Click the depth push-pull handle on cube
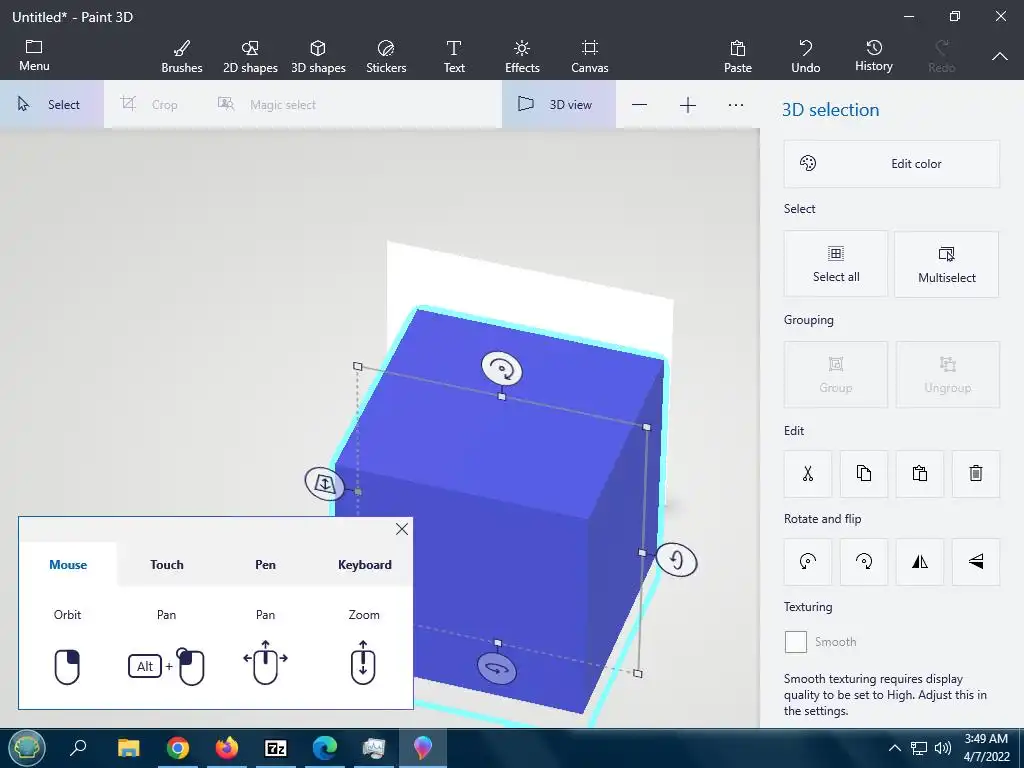Image resolution: width=1024 pixels, height=768 pixels. point(325,483)
